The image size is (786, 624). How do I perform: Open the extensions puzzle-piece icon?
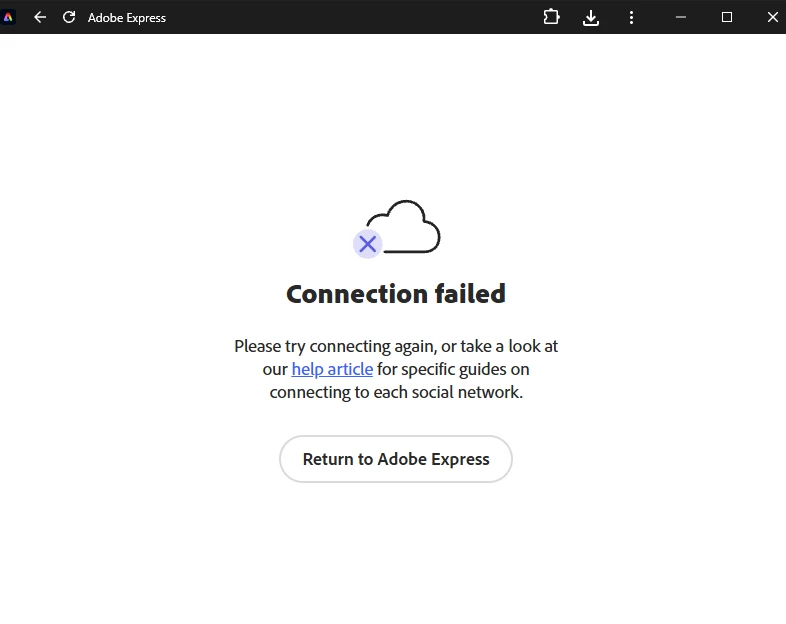551,18
